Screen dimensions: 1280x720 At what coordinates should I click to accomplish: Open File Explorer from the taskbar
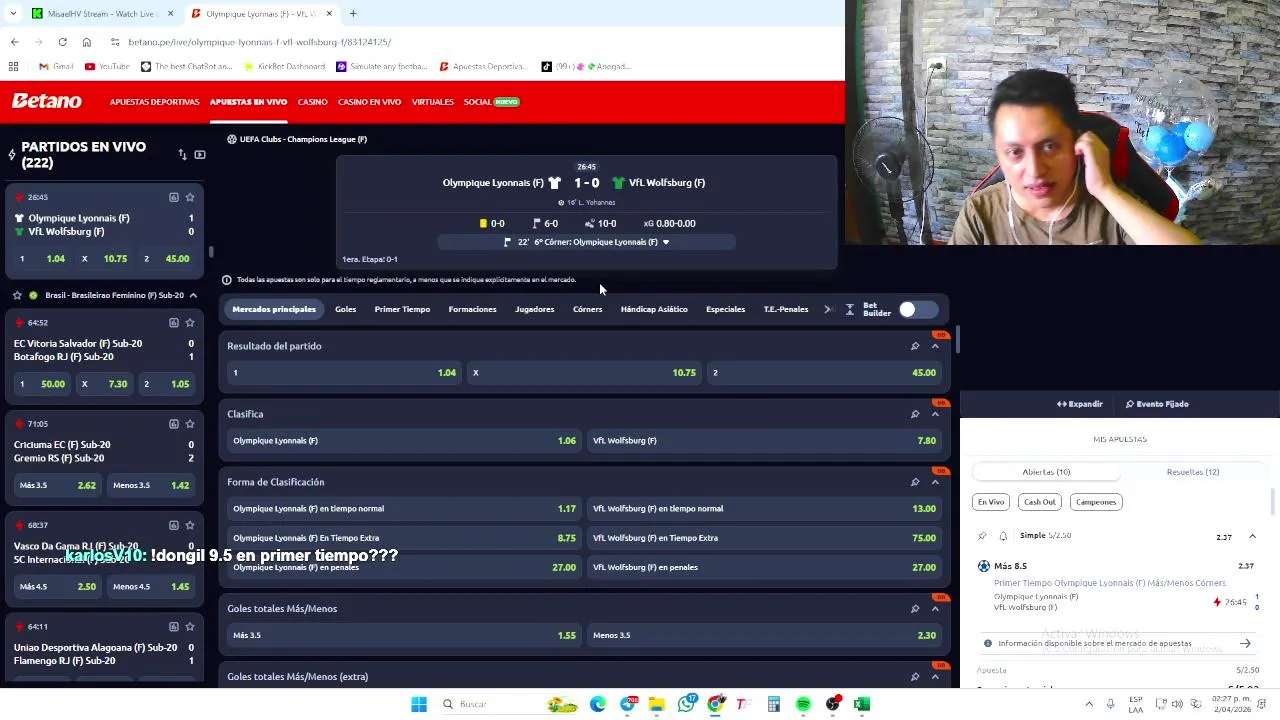(x=657, y=704)
